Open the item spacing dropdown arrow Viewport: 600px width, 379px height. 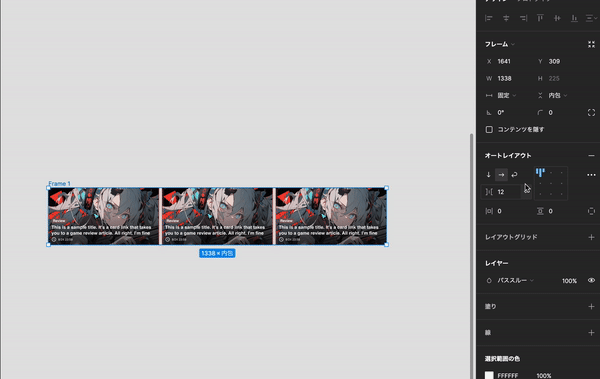(x=527, y=192)
